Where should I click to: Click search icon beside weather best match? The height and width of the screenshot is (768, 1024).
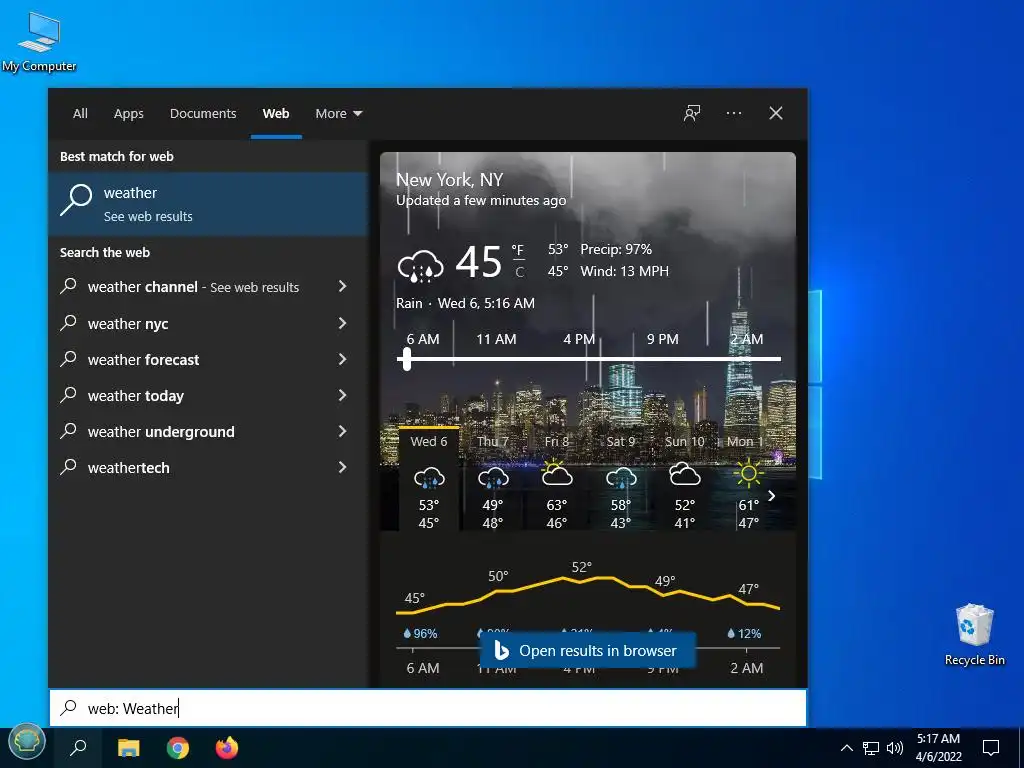(76, 199)
